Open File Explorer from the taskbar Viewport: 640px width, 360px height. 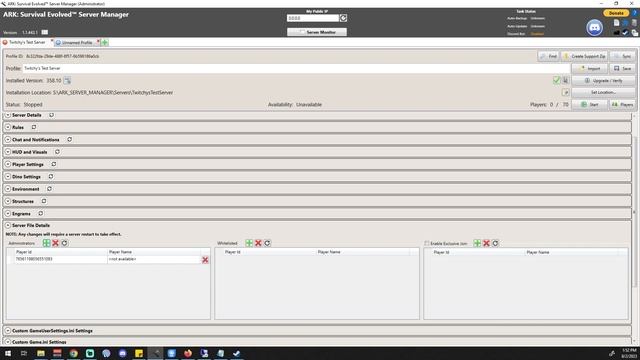pyautogui.click(x=41, y=353)
